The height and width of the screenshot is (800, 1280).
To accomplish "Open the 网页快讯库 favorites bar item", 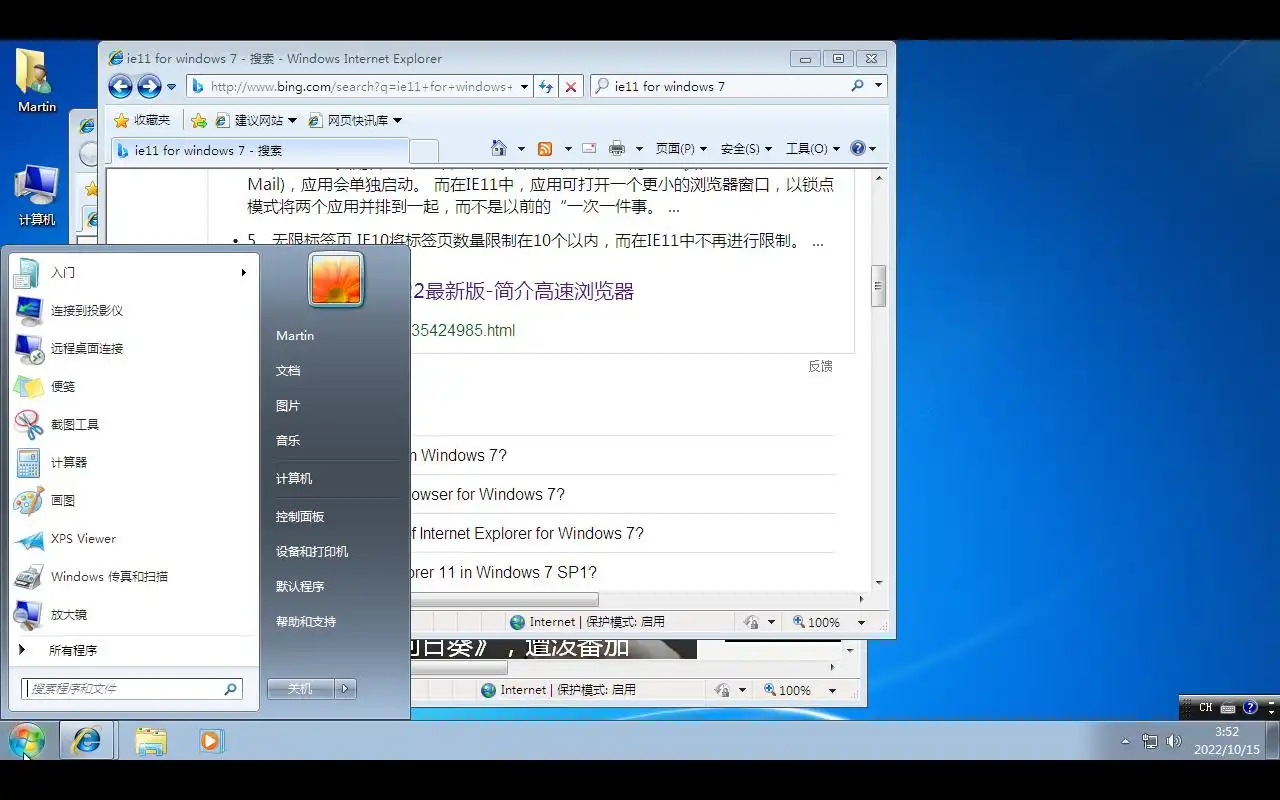I will coord(354,120).
